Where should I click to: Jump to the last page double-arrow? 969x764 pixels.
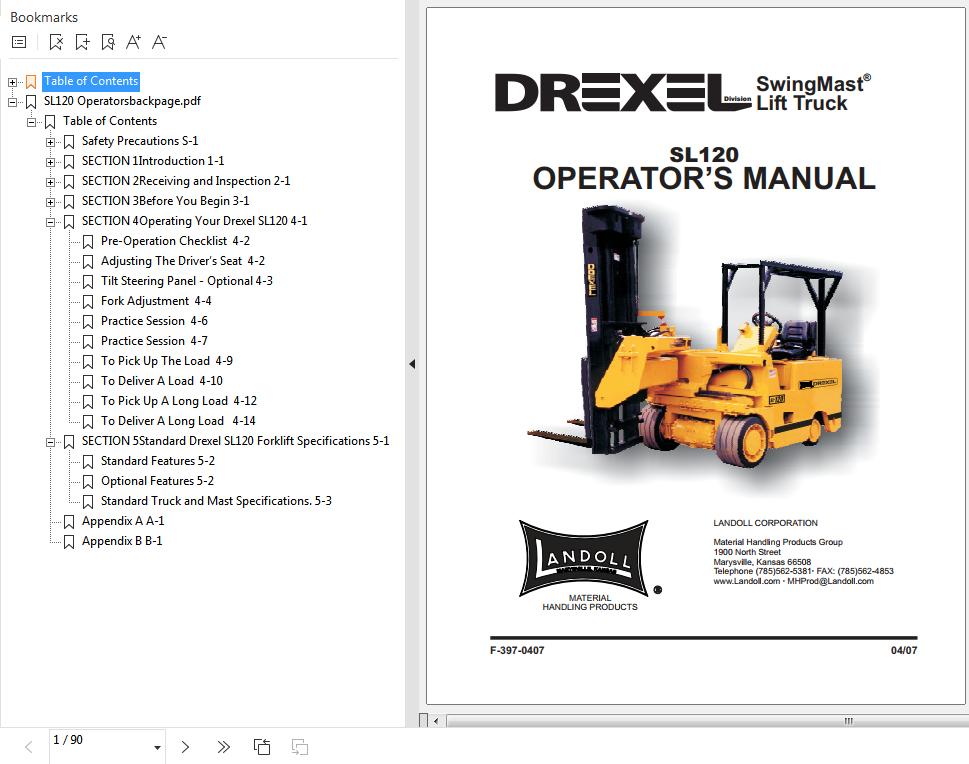tap(224, 747)
